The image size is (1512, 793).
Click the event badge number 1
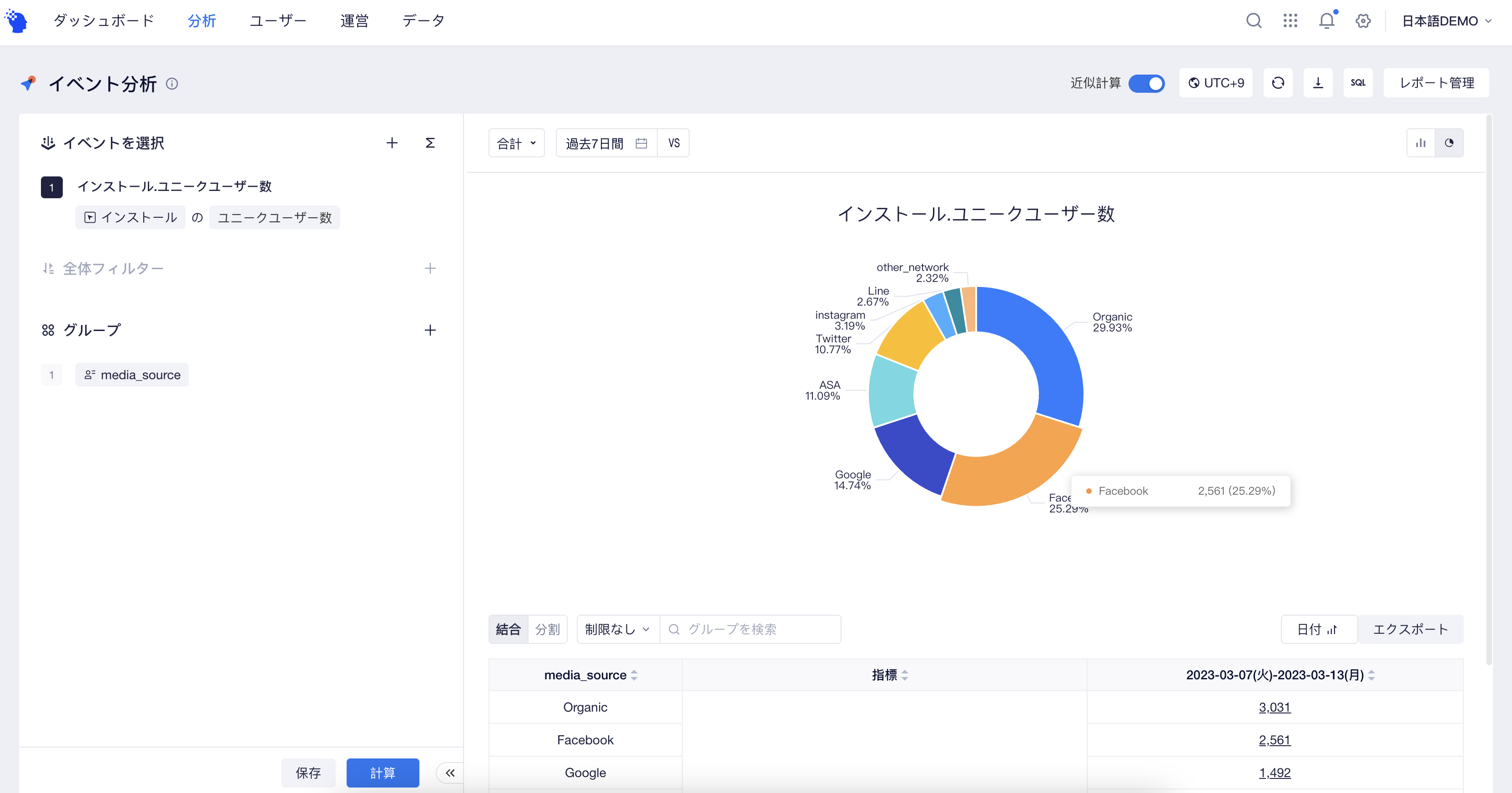52,188
